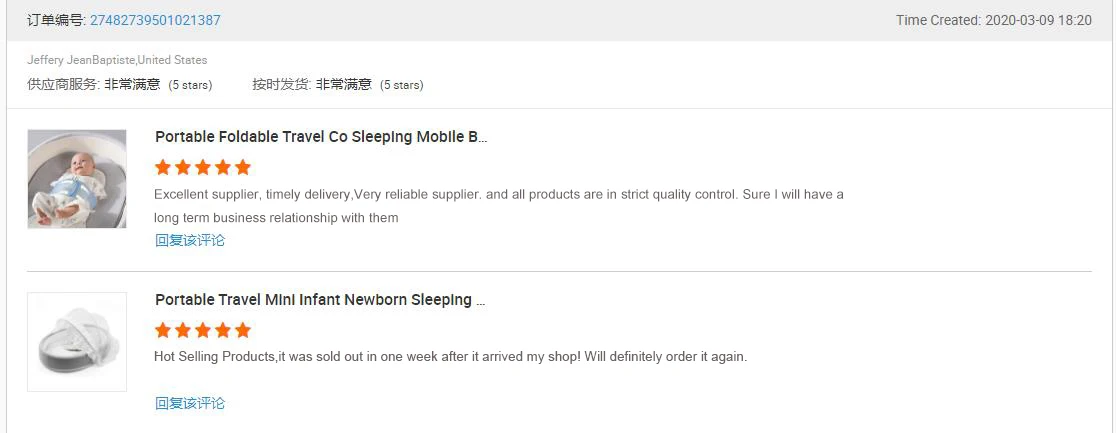Open order number 27482739501021387 link

point(155,20)
